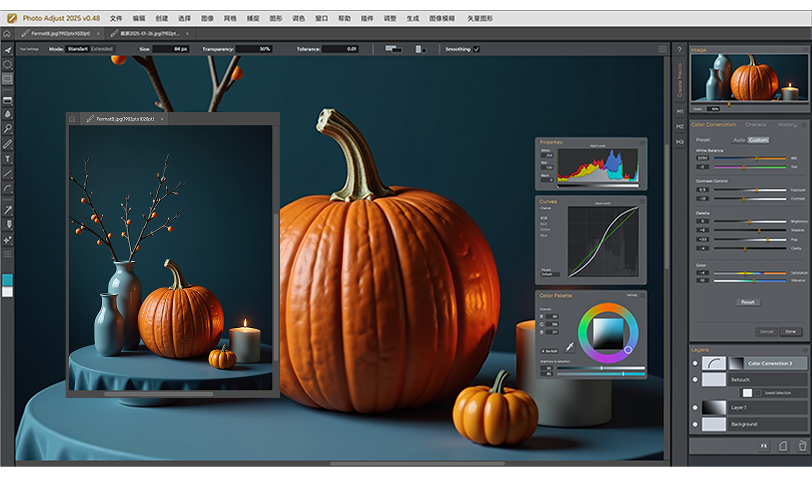Click the FX layer effects button
Viewport: 812px width, 477px height.
764,445
